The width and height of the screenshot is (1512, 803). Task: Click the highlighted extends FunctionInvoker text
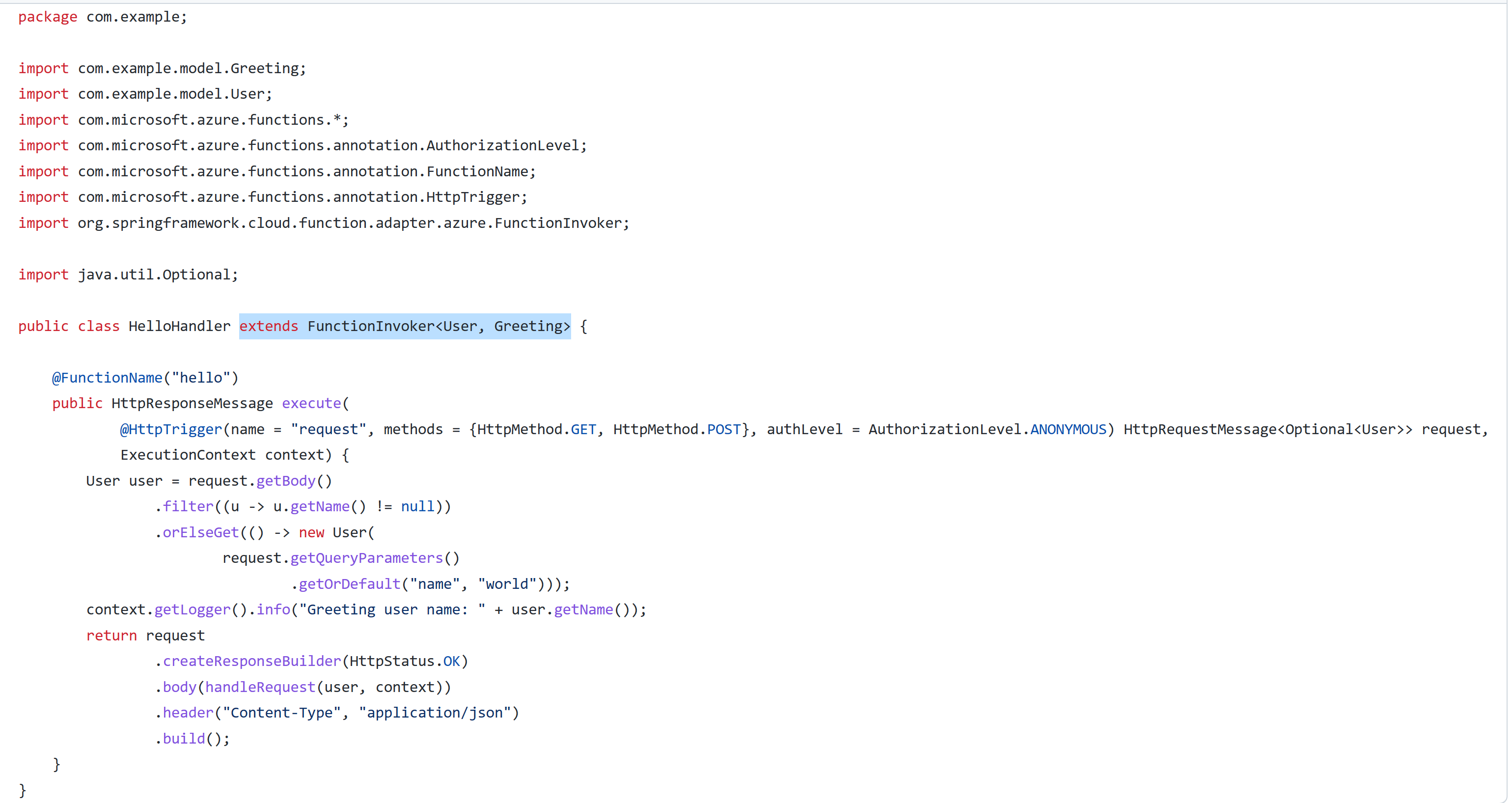click(405, 326)
